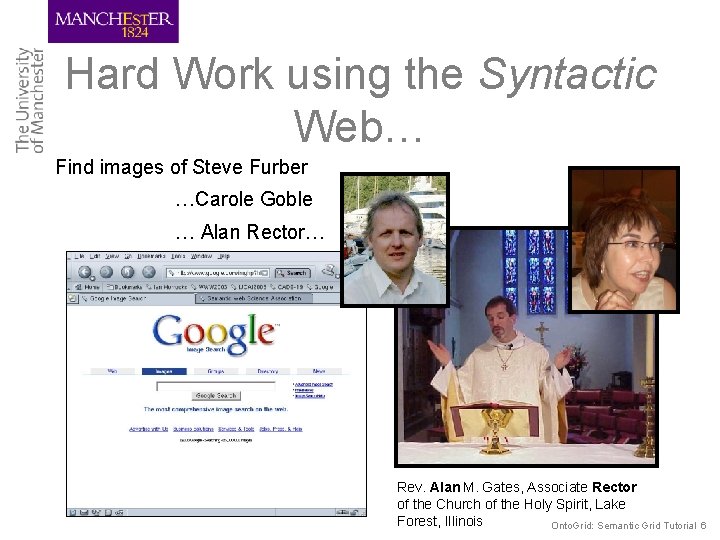
Task: Open the Advertise with Us link
Action: 149,429
